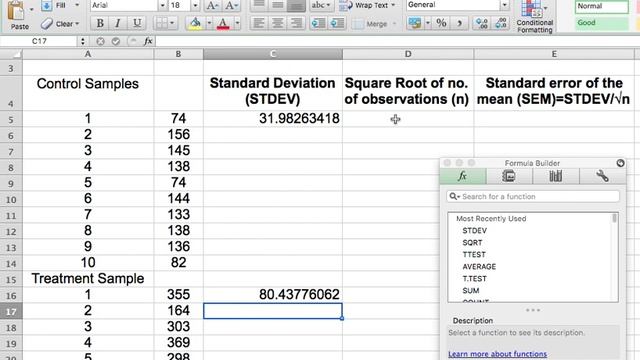This screenshot has height=360, width=640.
Task: Increase decimal places
Action: 482,23
